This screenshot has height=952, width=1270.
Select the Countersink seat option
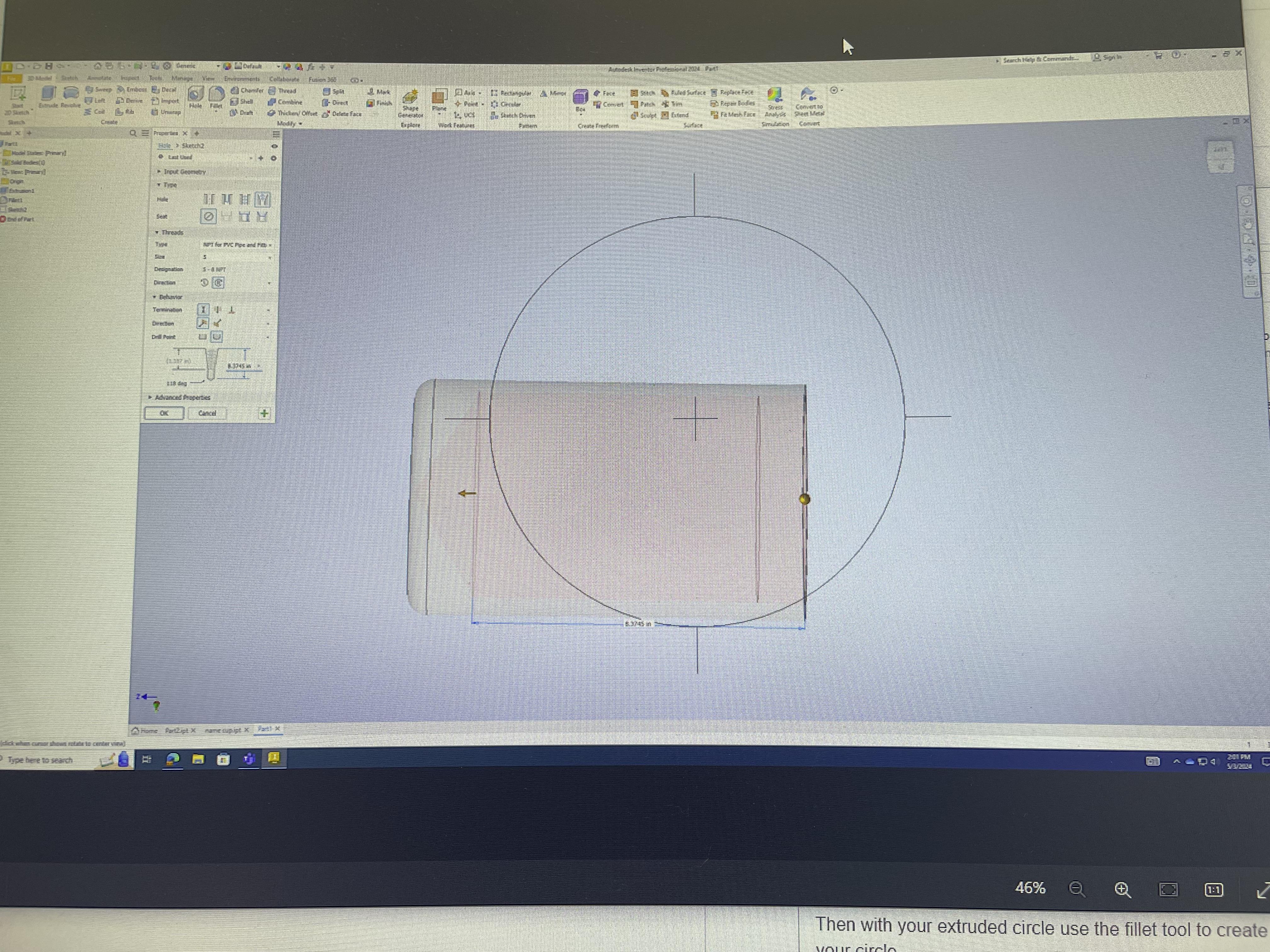(262, 217)
